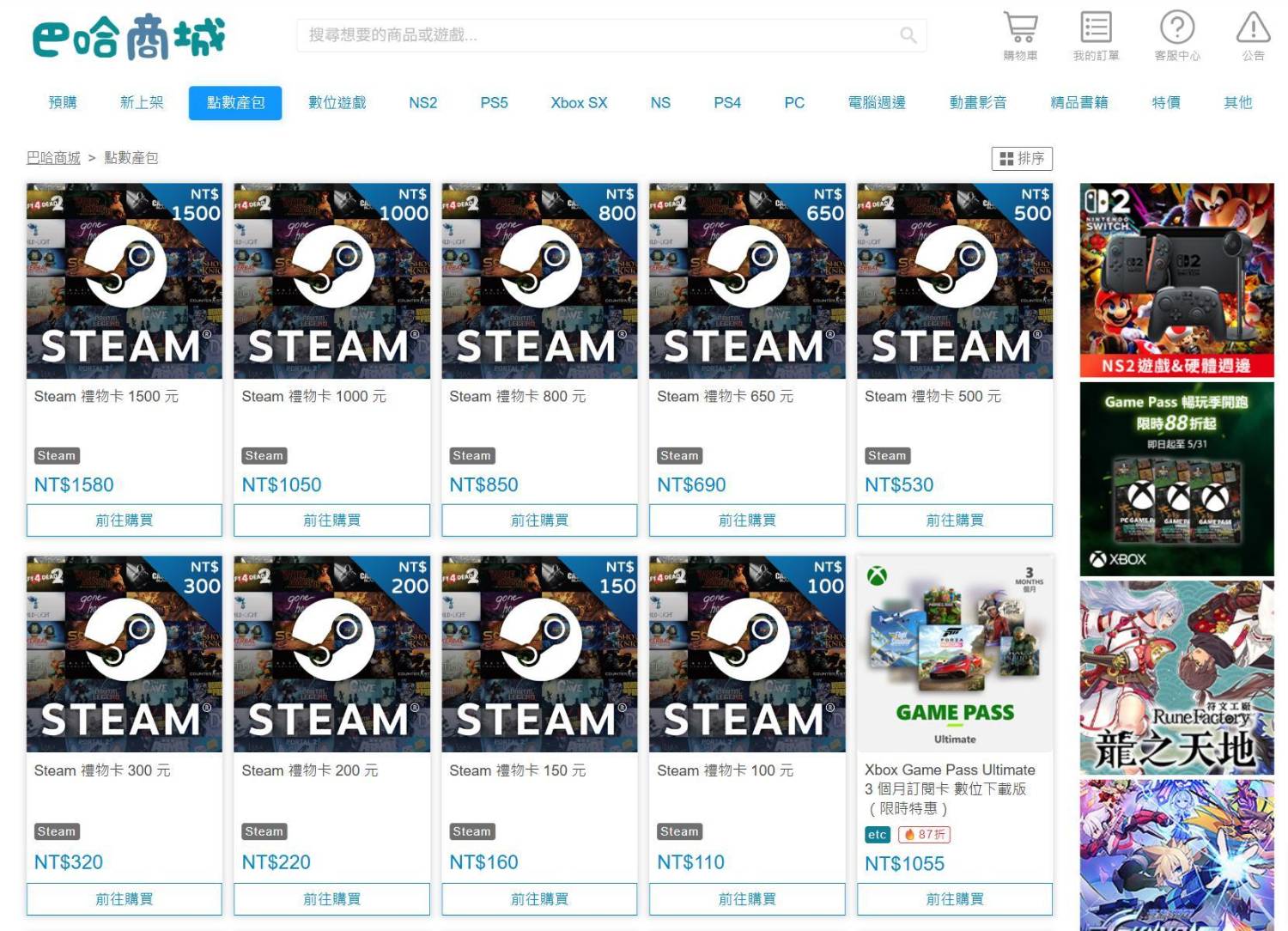The width and height of the screenshot is (1288, 931).
Task: Select the 其他 tab
Action: 1238,103
